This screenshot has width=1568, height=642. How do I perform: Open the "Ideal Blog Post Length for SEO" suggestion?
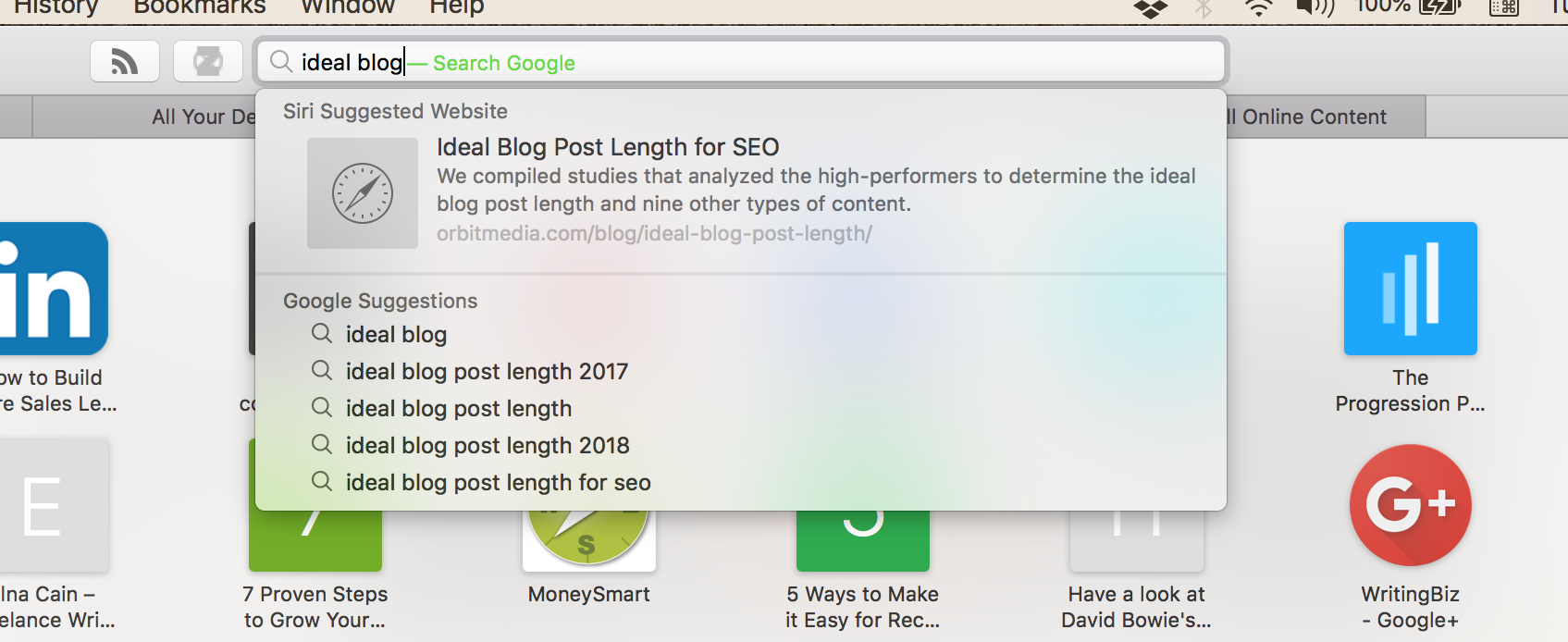tap(608, 147)
